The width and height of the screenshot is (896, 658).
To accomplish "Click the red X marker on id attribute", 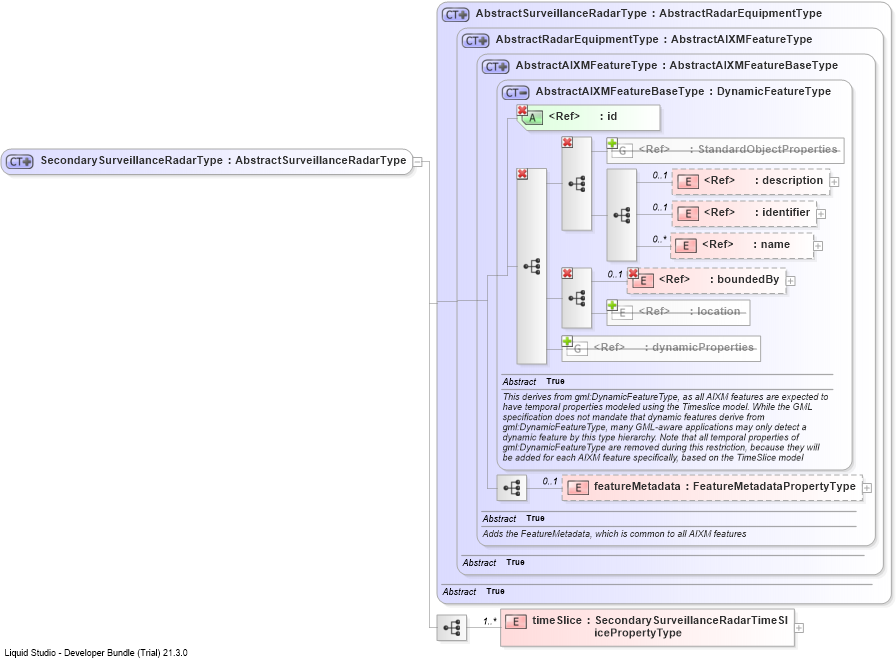I will tap(522, 110).
